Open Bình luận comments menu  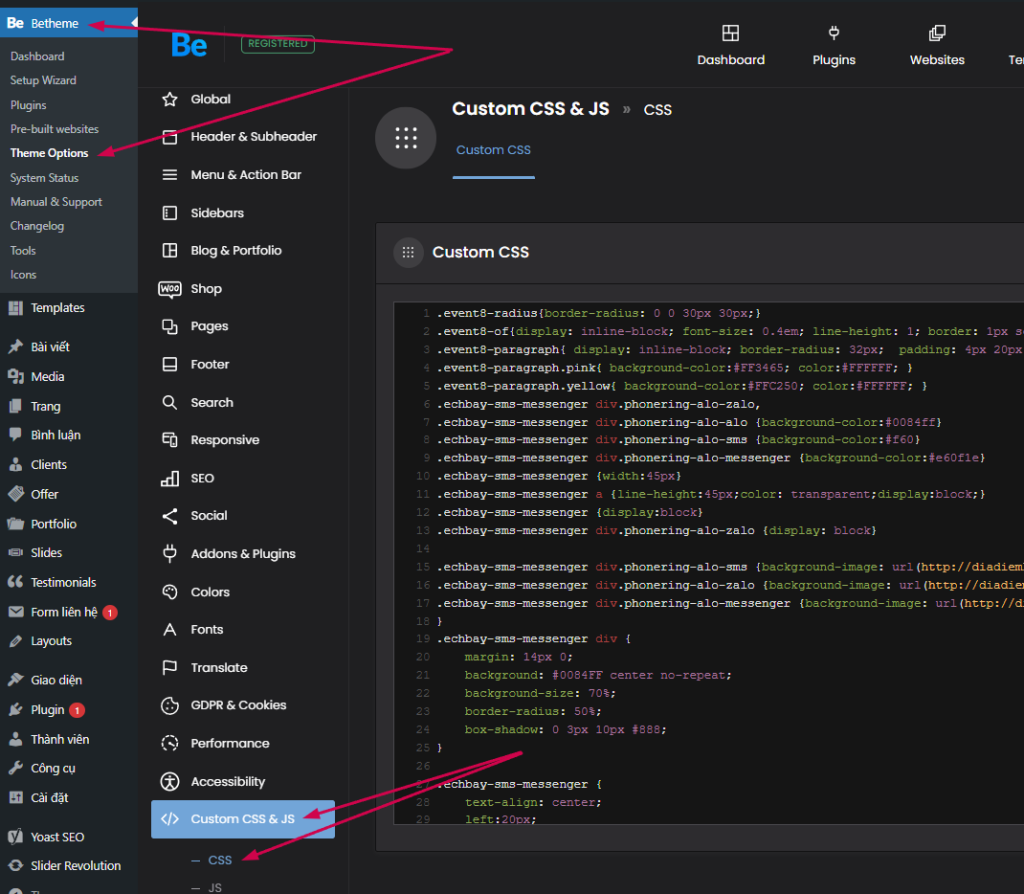pyautogui.click(x=56, y=435)
